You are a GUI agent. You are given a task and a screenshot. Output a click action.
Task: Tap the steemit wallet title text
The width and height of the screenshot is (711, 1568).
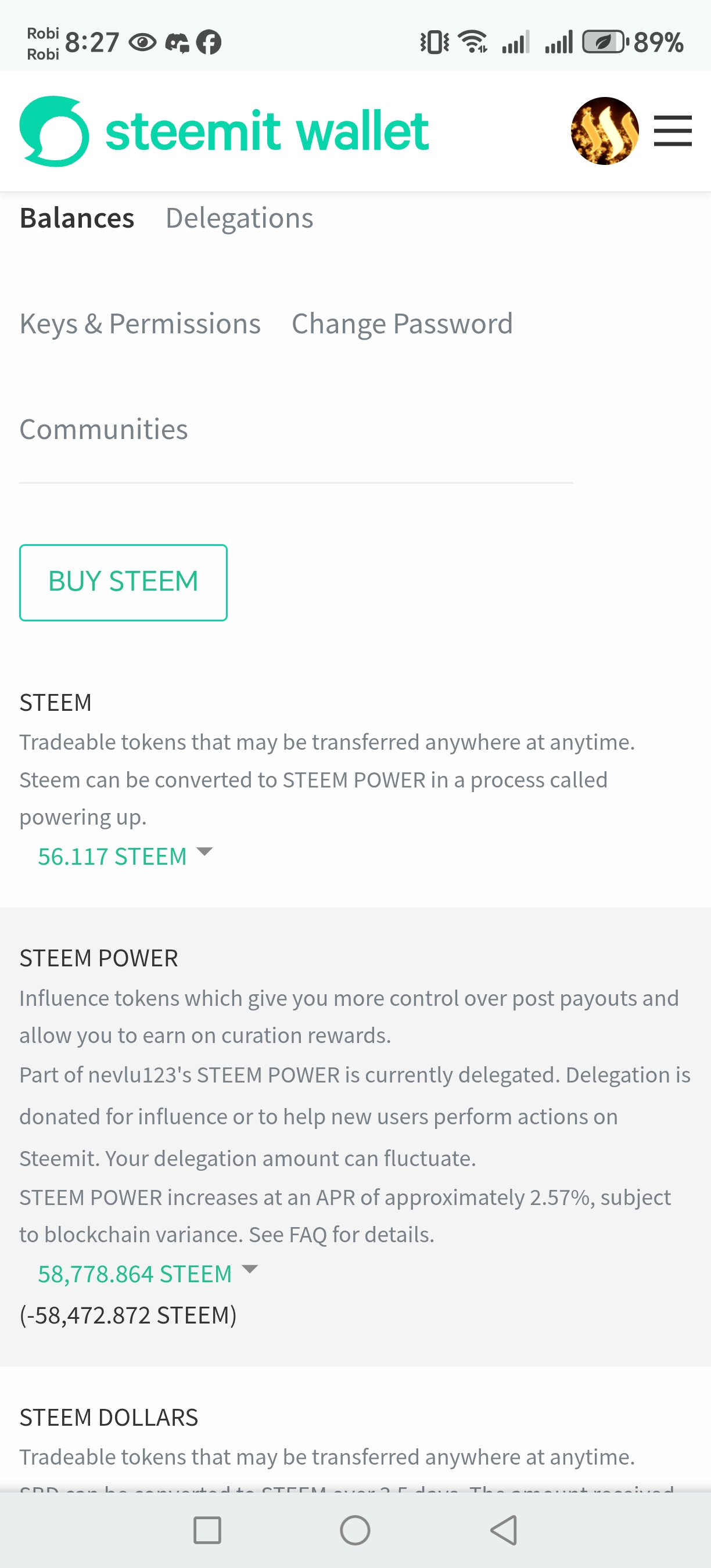267,130
